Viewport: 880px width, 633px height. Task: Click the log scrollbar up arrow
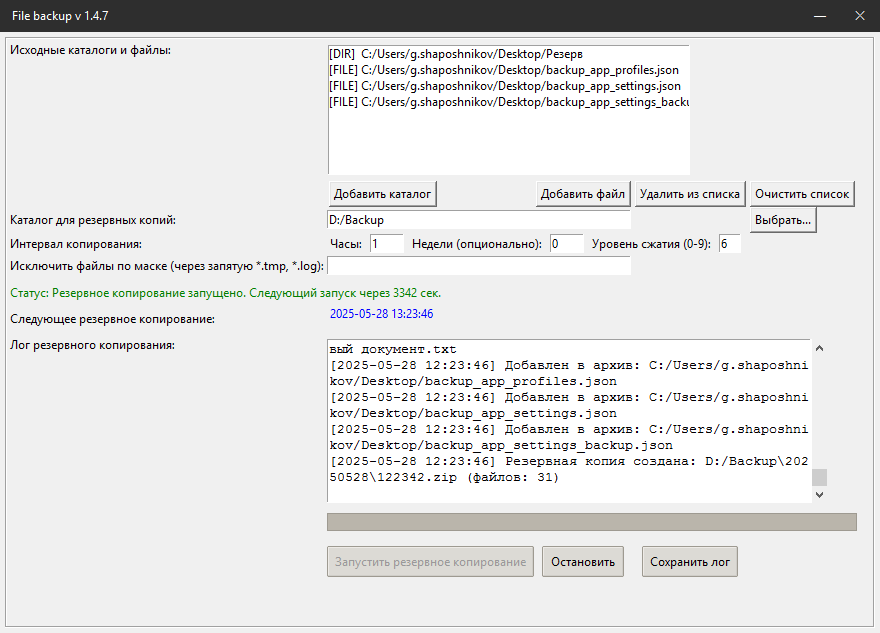[819, 348]
